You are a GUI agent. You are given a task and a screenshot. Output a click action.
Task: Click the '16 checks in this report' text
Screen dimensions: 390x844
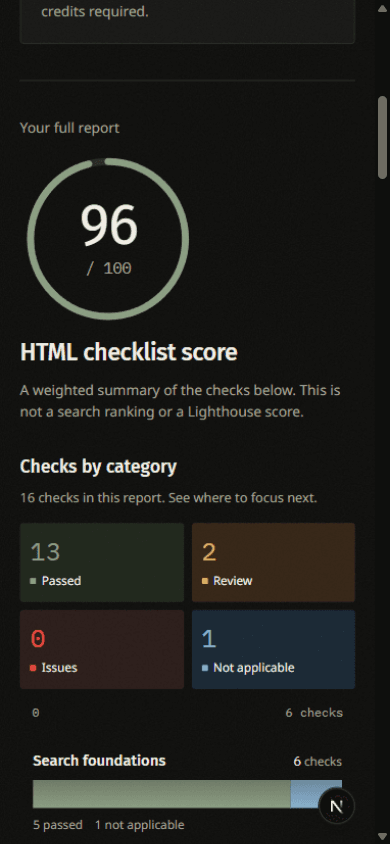pyautogui.click(x=91, y=498)
